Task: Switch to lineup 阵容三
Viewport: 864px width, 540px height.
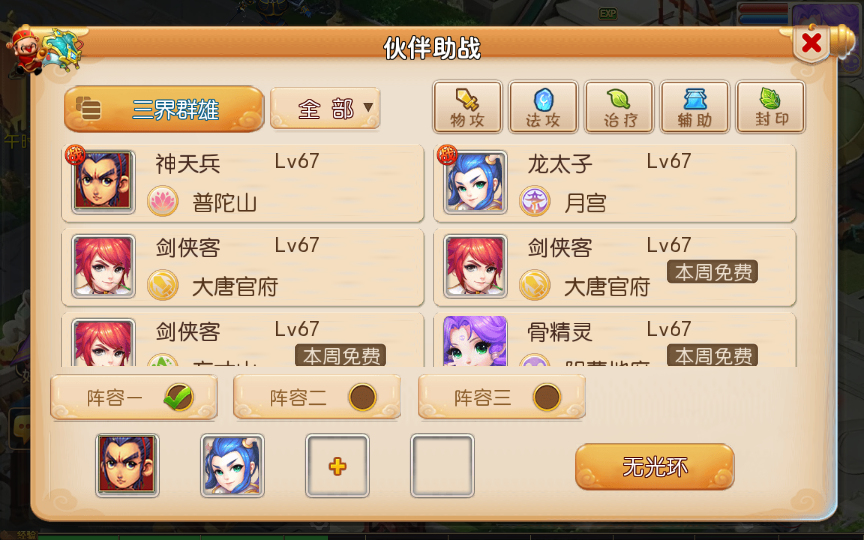Action: pos(501,397)
